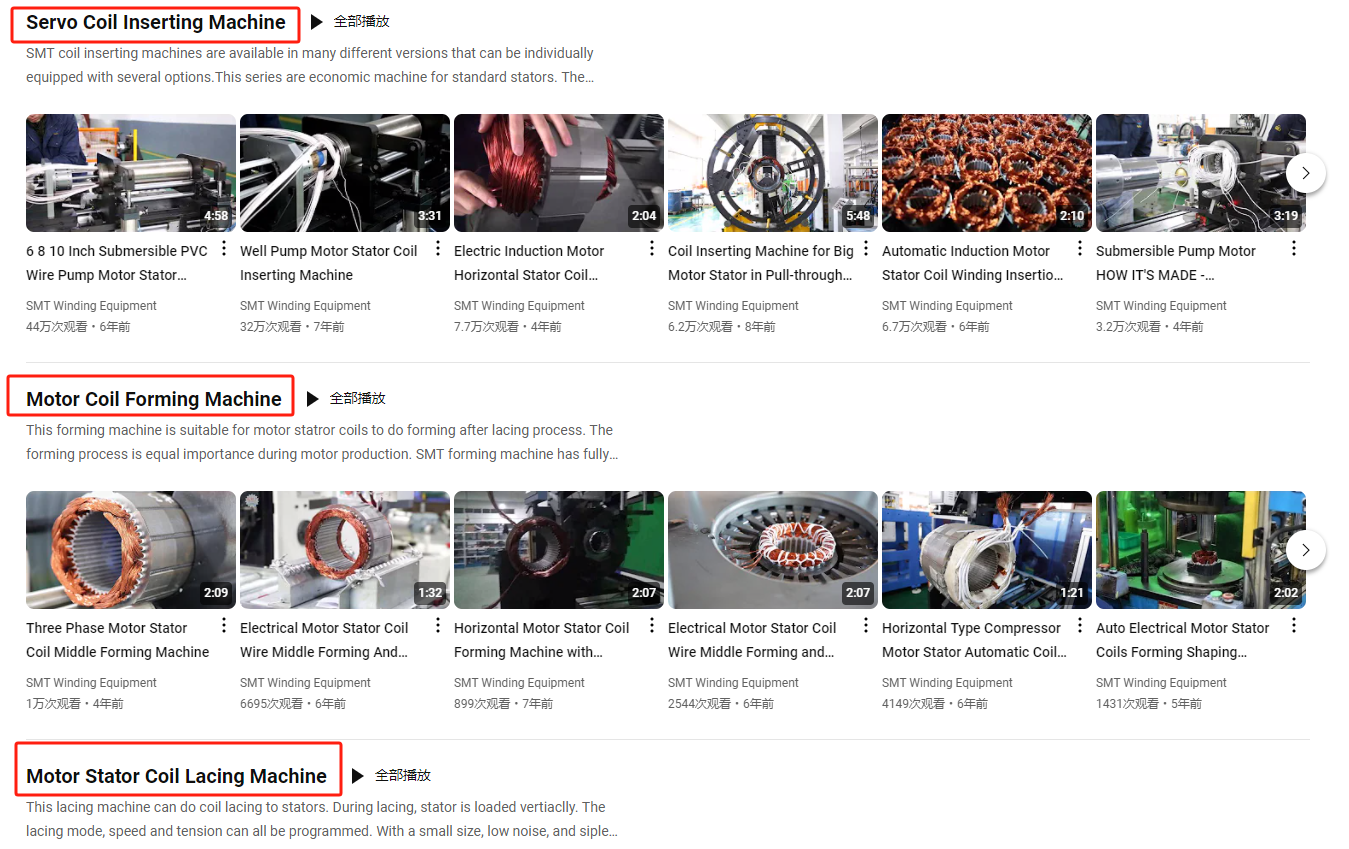Play all videos in Servo Coil Inserting Machine

[350, 21]
